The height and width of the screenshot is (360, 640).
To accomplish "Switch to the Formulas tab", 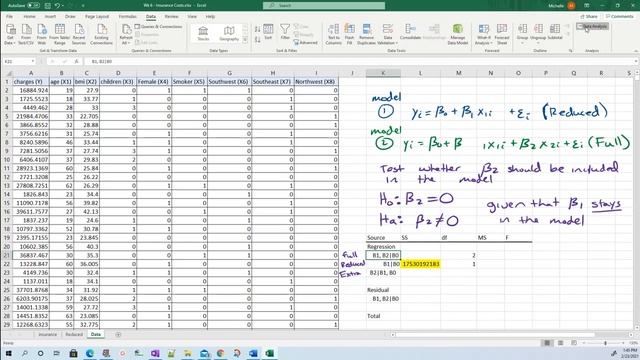I will click(127, 17).
